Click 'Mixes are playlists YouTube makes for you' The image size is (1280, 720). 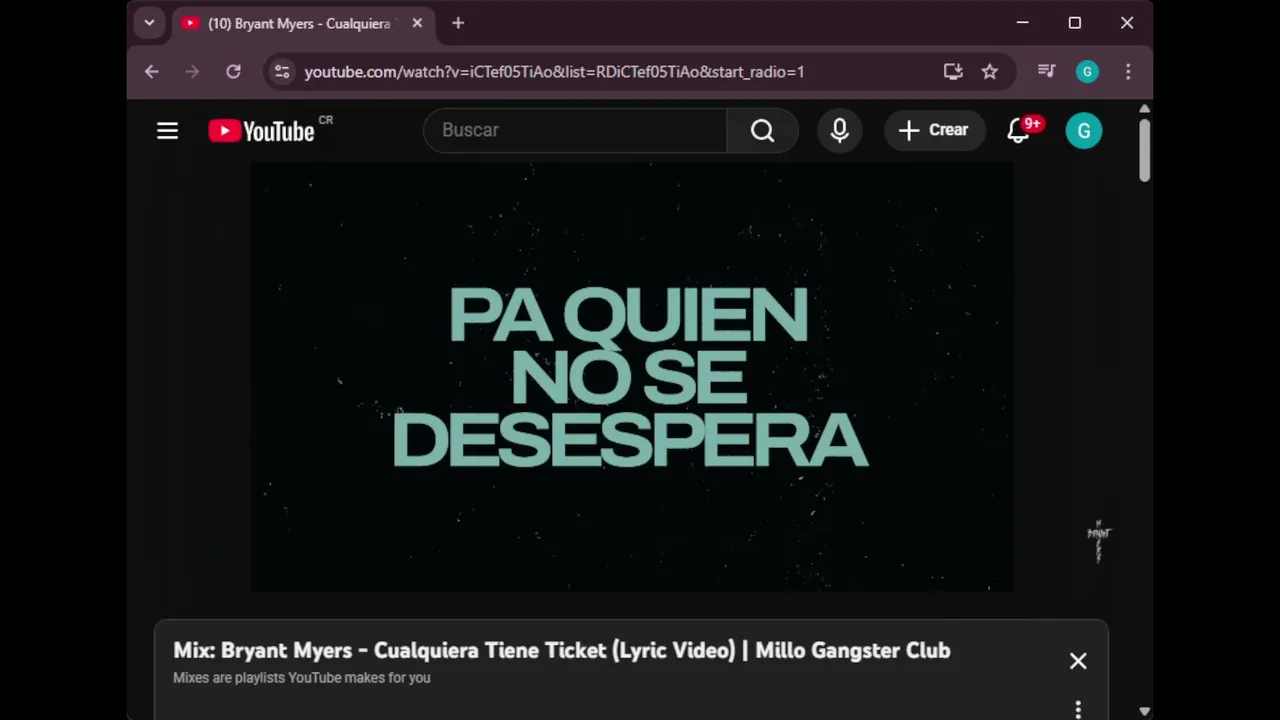coord(302,678)
